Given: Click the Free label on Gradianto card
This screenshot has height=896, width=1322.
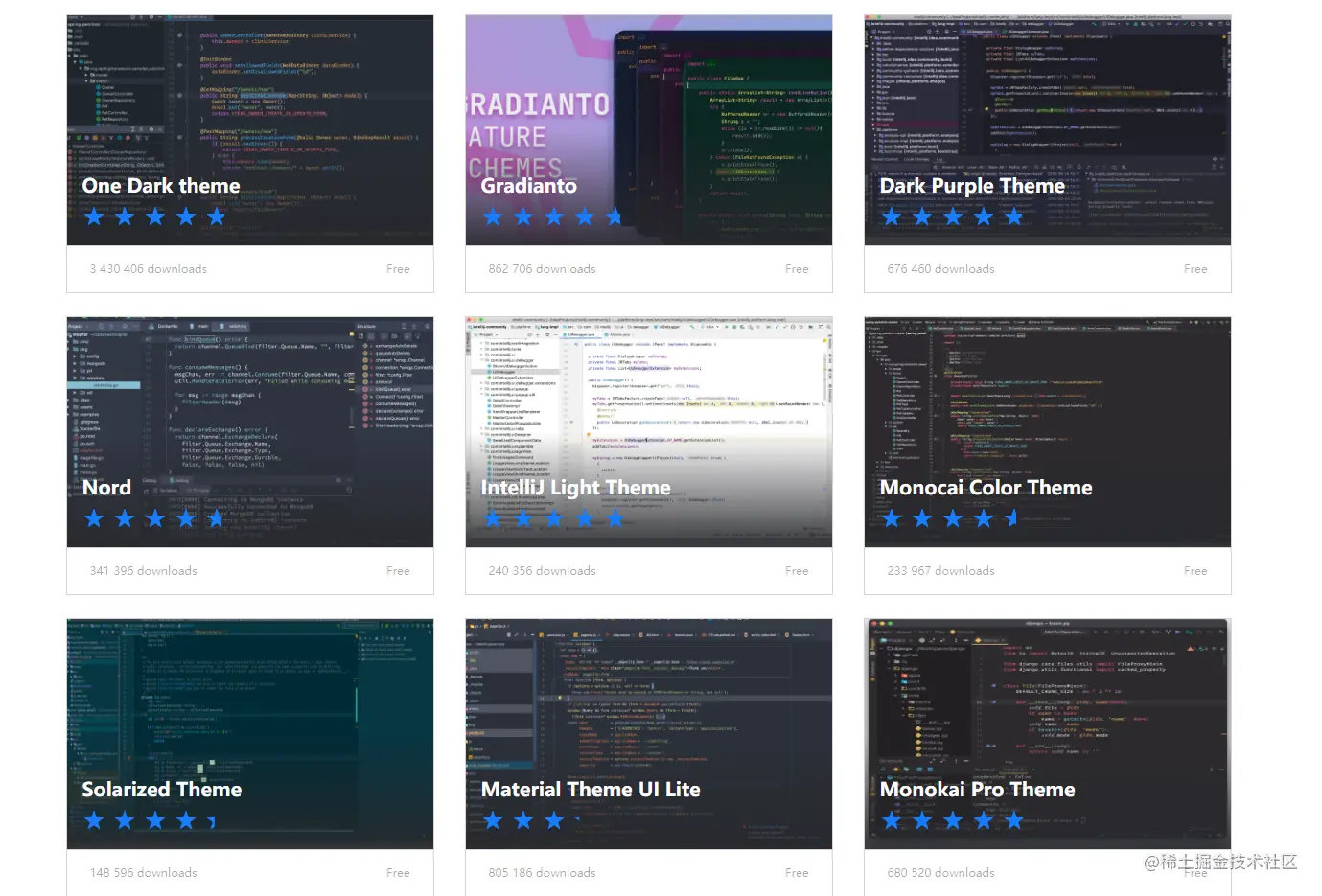Looking at the screenshot, I should [x=797, y=269].
